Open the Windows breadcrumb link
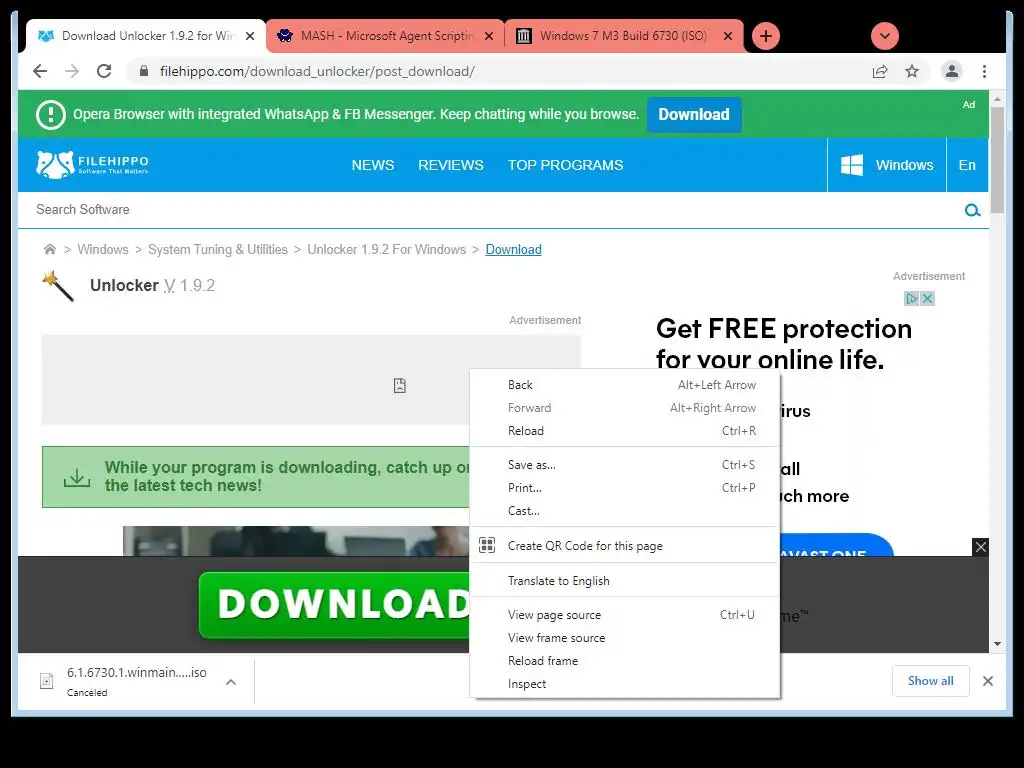 tap(103, 249)
